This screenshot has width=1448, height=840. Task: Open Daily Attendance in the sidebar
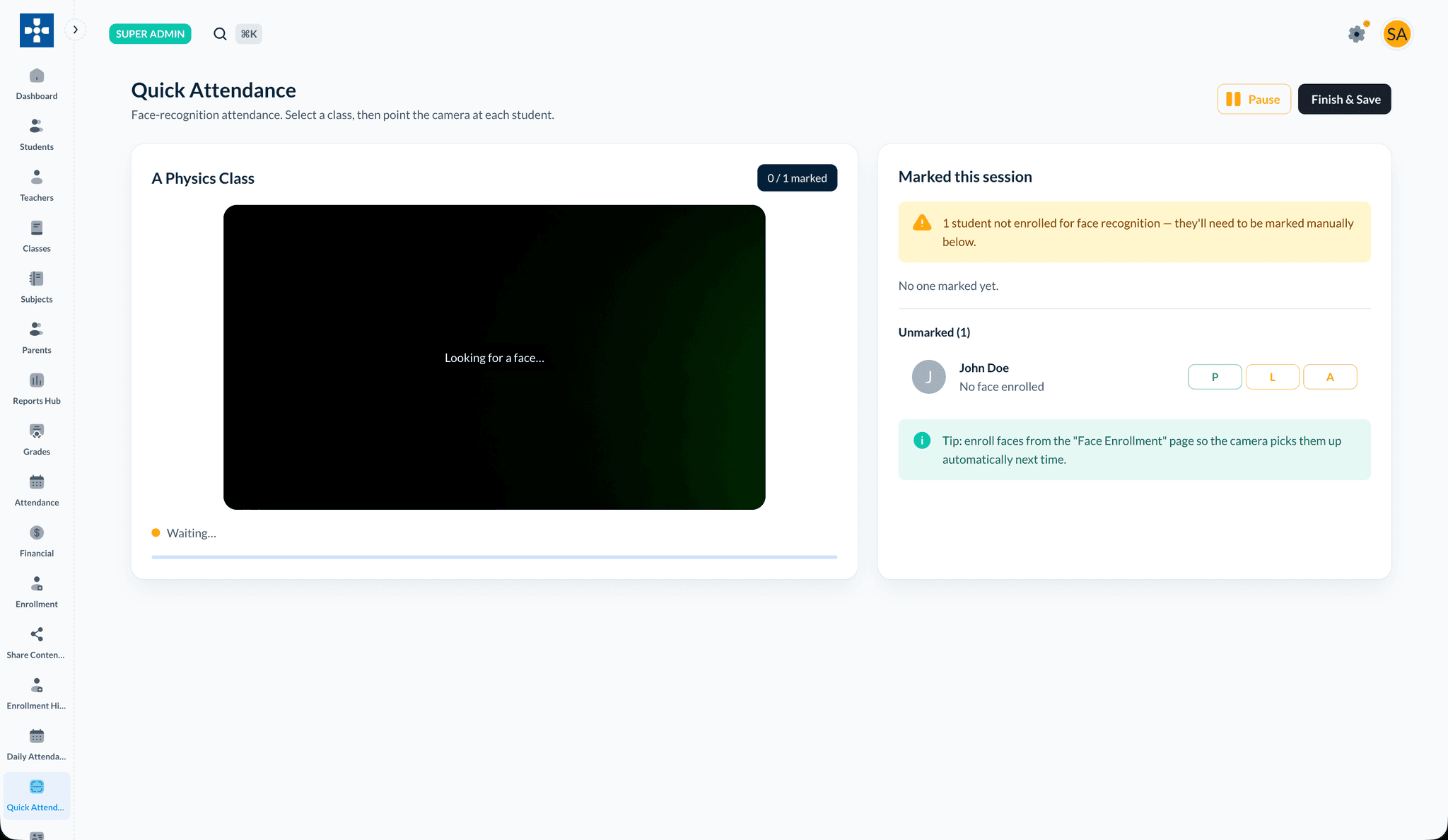[x=37, y=746]
